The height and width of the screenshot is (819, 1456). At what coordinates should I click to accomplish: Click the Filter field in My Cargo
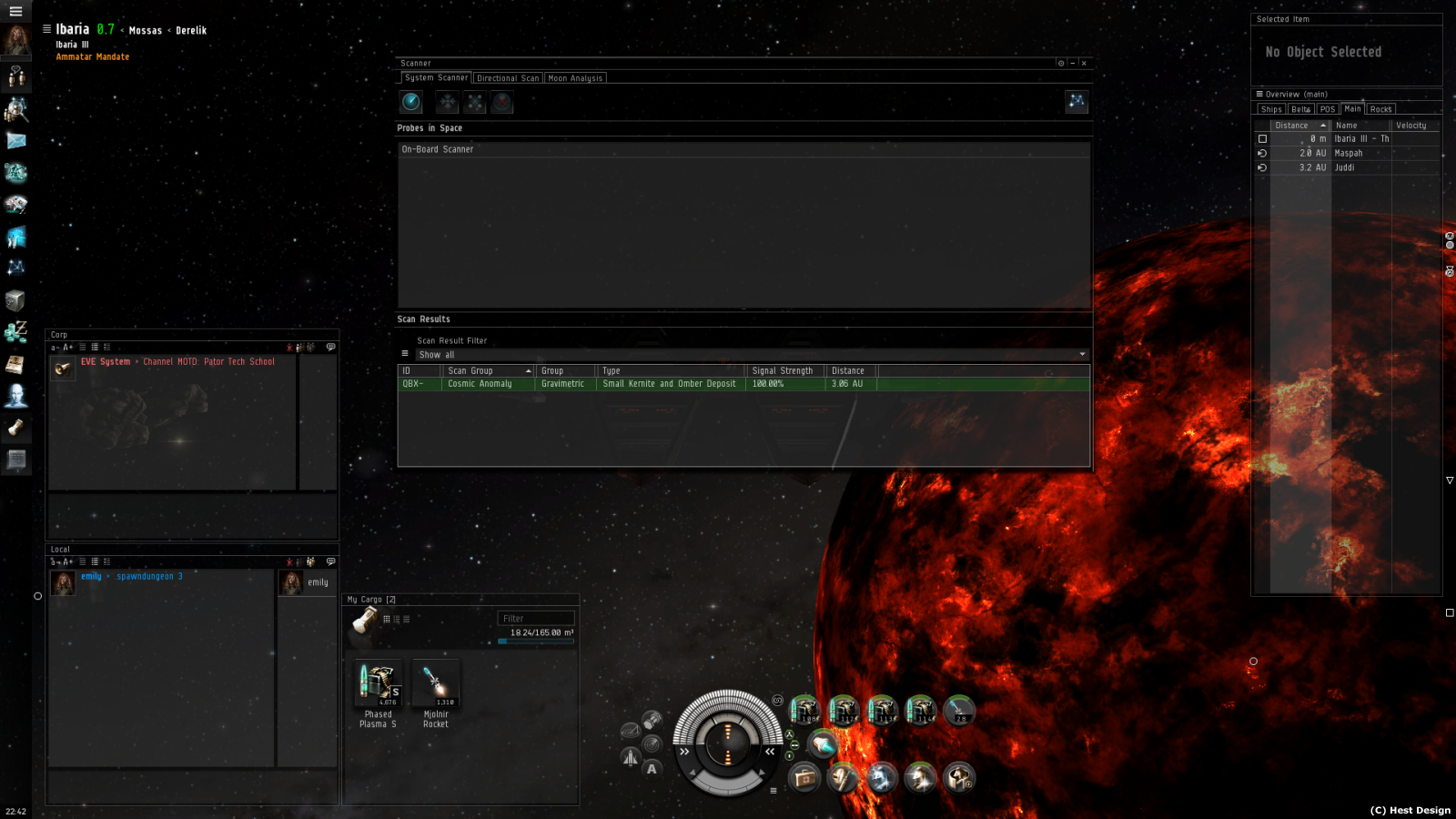(536, 619)
